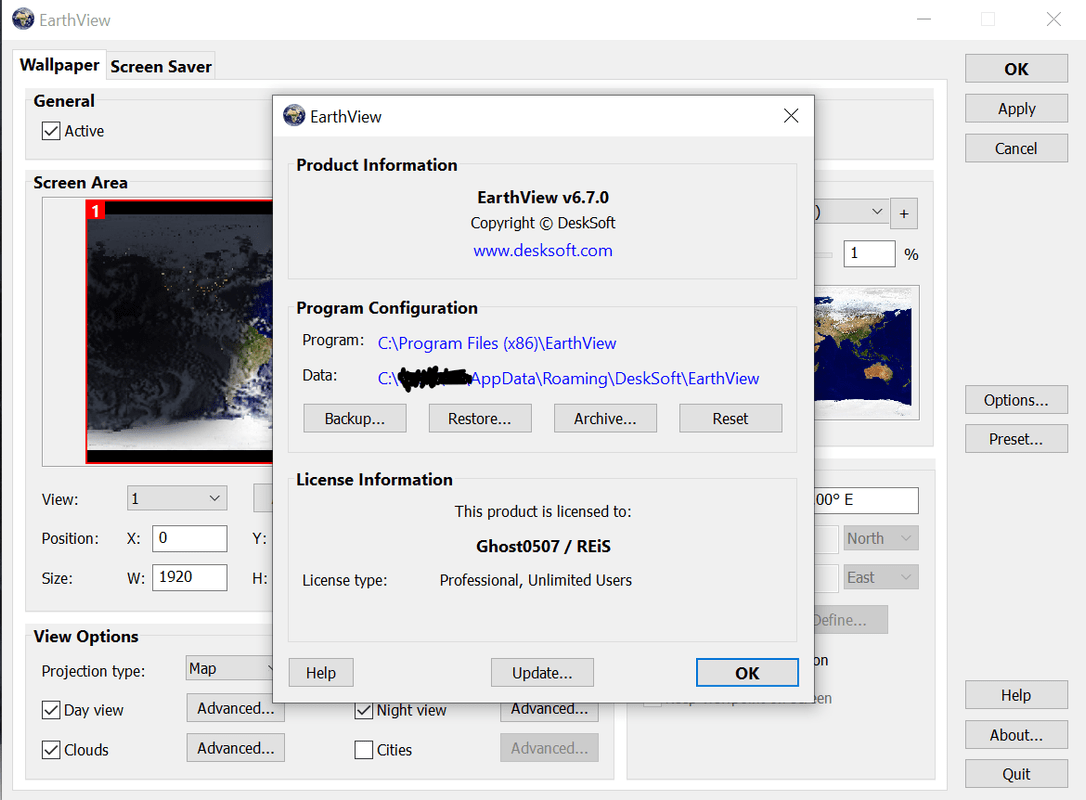Switch to the Wallpaper tab

(60, 65)
